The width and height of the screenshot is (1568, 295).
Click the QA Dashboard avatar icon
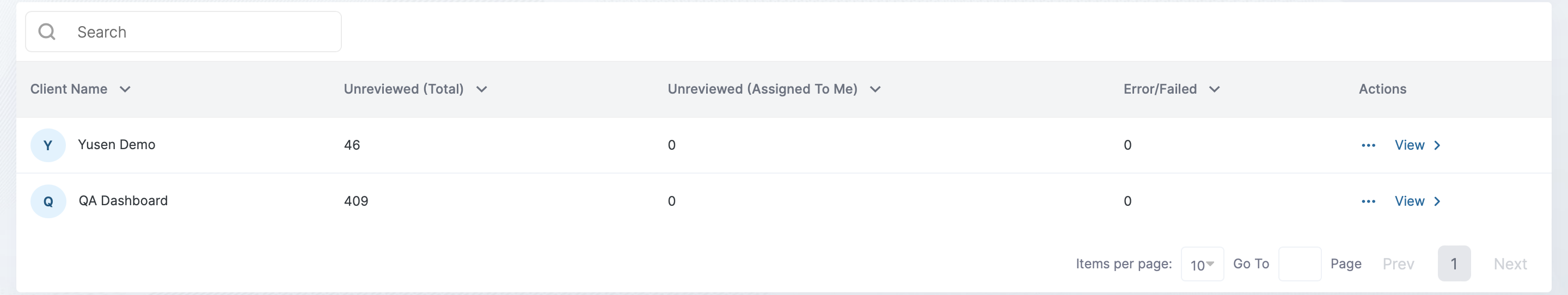48,201
